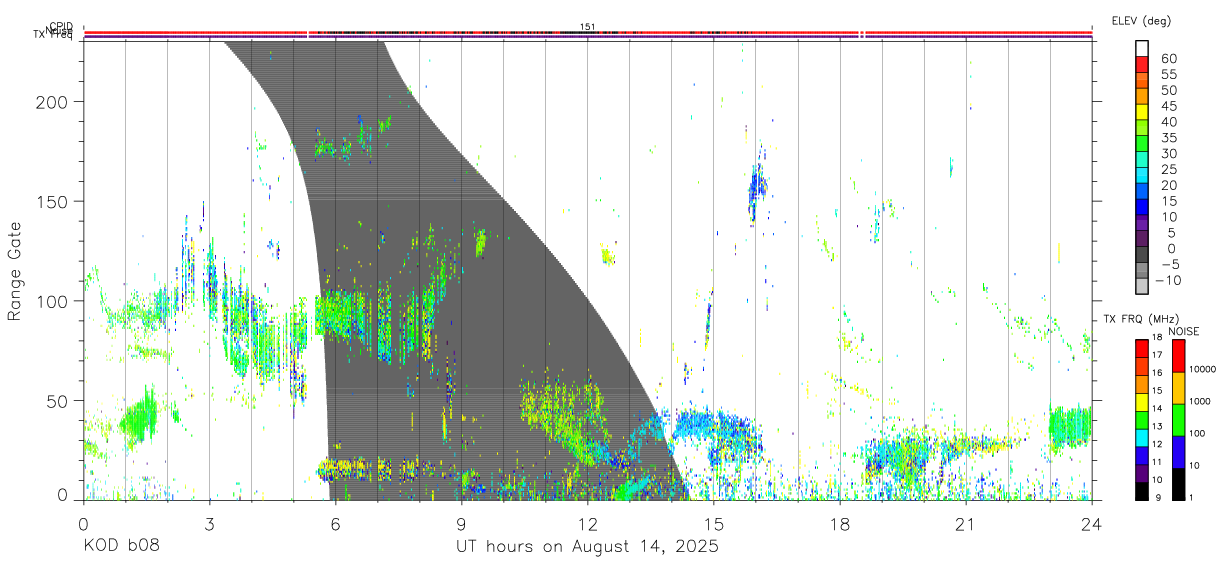
Task: Click the 'Range Gate' y-axis title
Action: coord(15,271)
